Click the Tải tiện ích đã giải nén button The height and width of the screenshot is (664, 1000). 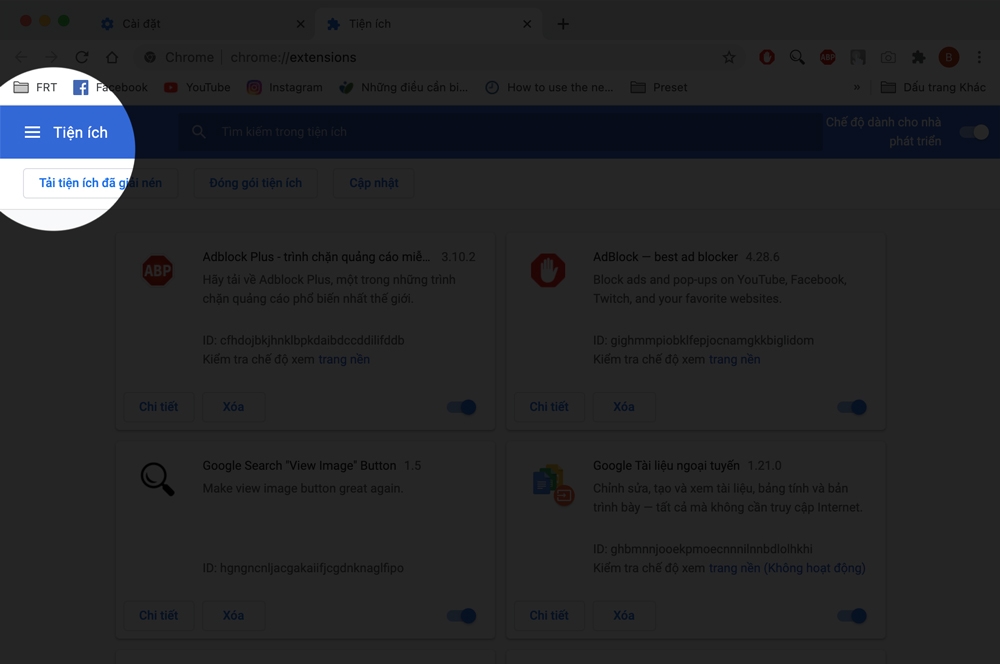100,183
